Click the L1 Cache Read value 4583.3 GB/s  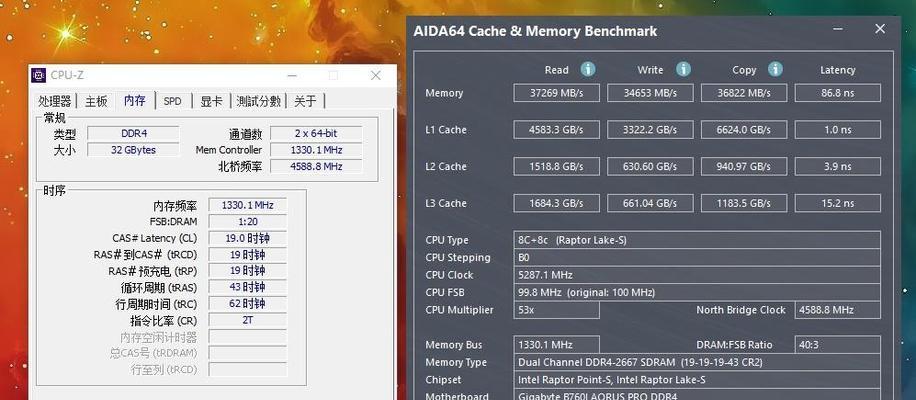pos(557,130)
